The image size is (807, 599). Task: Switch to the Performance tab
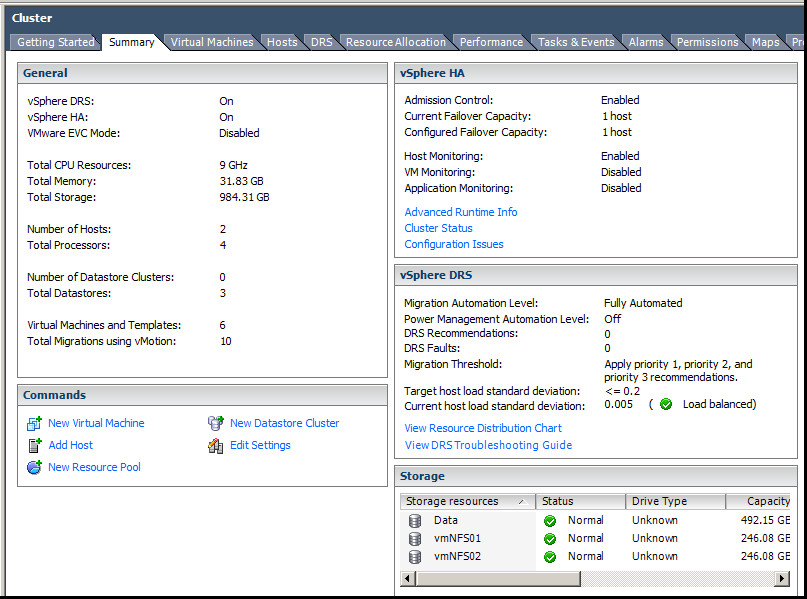(x=491, y=42)
